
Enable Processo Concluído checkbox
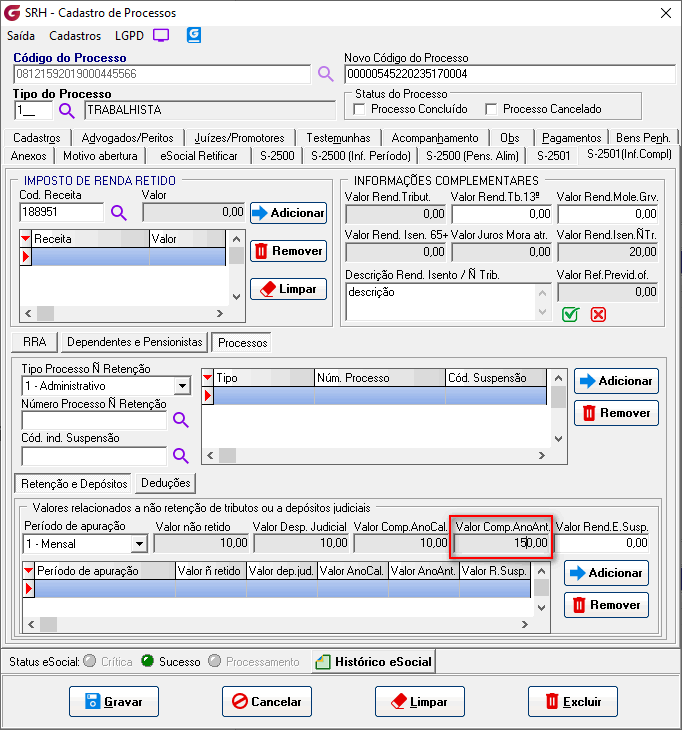[x=360, y=109]
